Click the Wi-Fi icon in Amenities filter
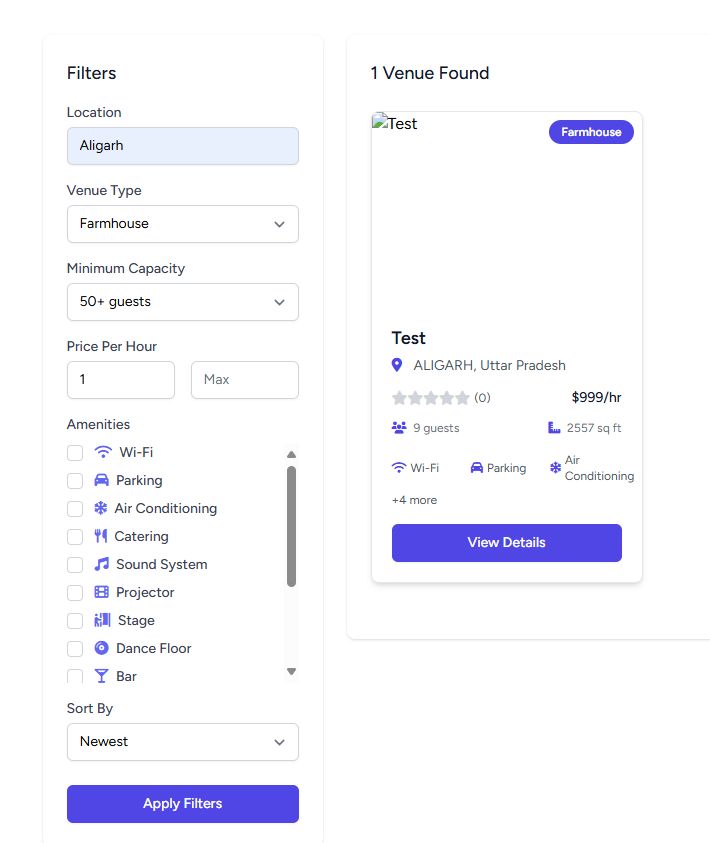710x843 pixels. (x=103, y=452)
